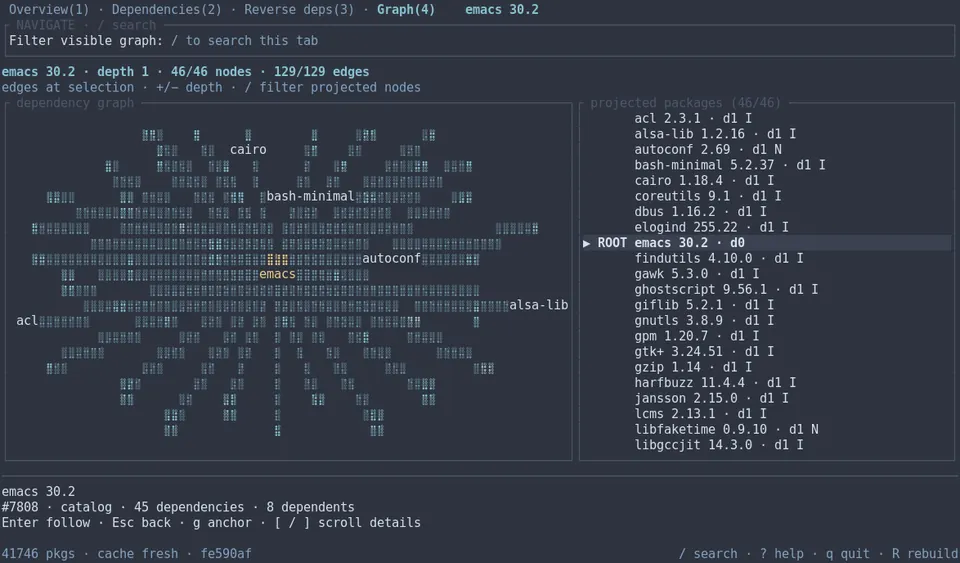Viewport: 960px width, 563px height.
Task: Click '/ filter projected nodes' hint
Action: tap(332, 88)
